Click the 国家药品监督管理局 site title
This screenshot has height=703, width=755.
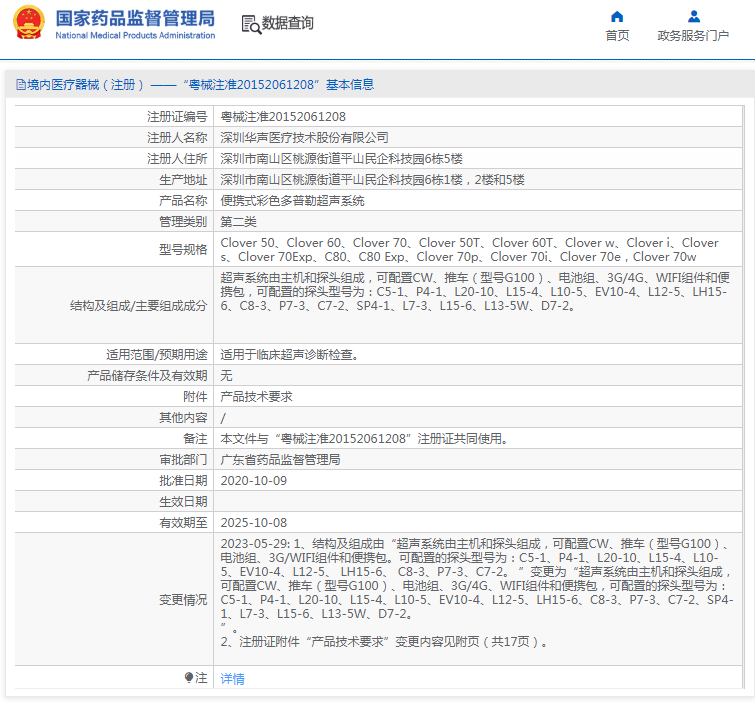click(x=135, y=18)
